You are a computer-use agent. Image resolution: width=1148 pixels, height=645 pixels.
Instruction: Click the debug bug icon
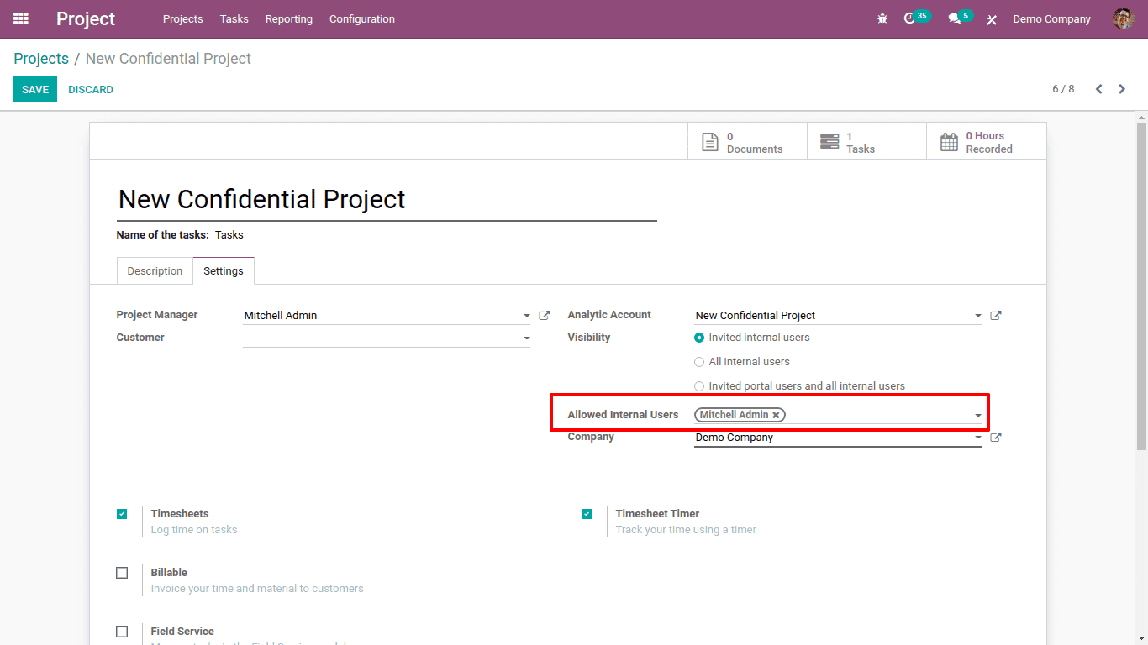tap(882, 19)
